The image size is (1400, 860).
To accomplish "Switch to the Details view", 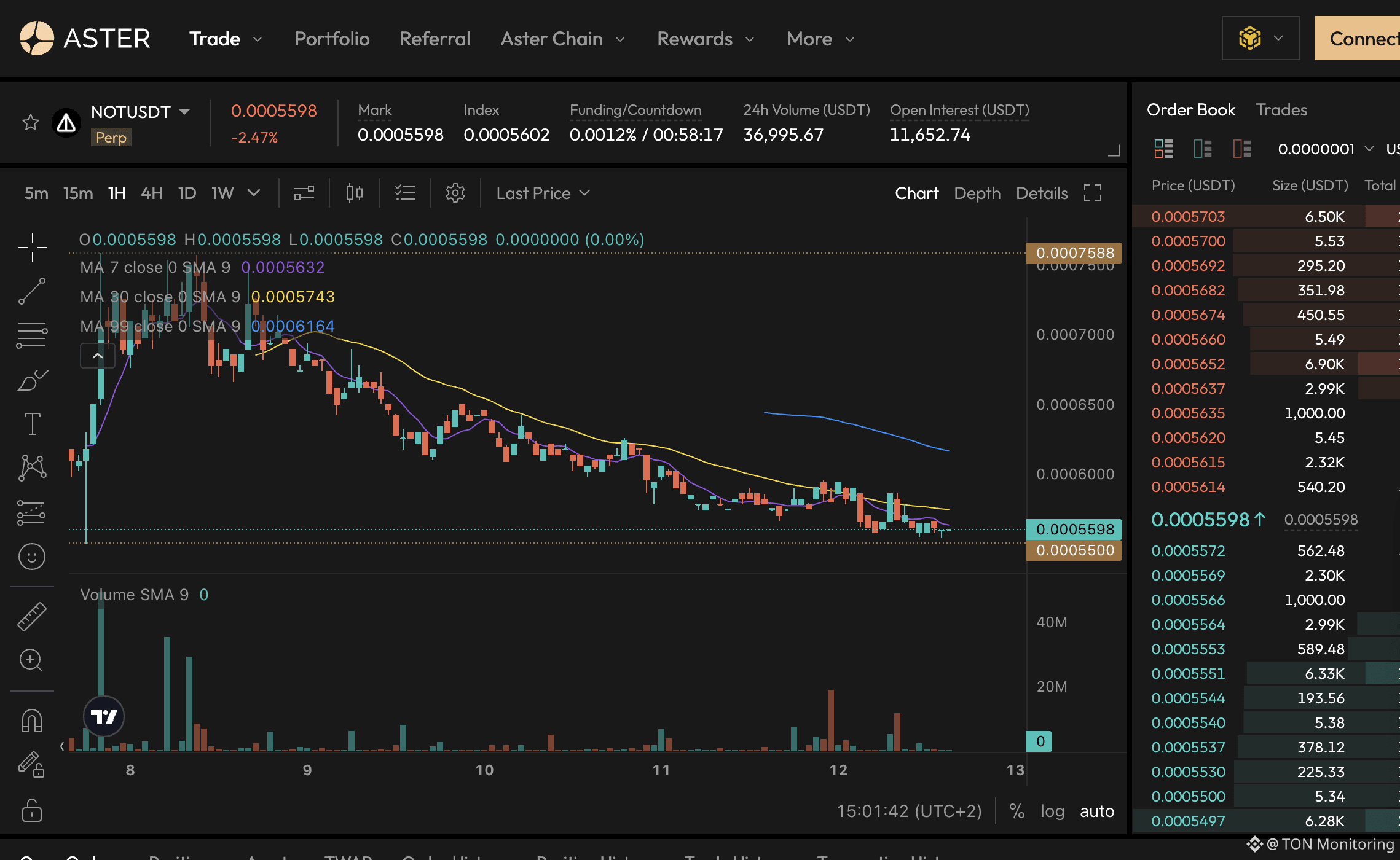I will [x=1042, y=193].
